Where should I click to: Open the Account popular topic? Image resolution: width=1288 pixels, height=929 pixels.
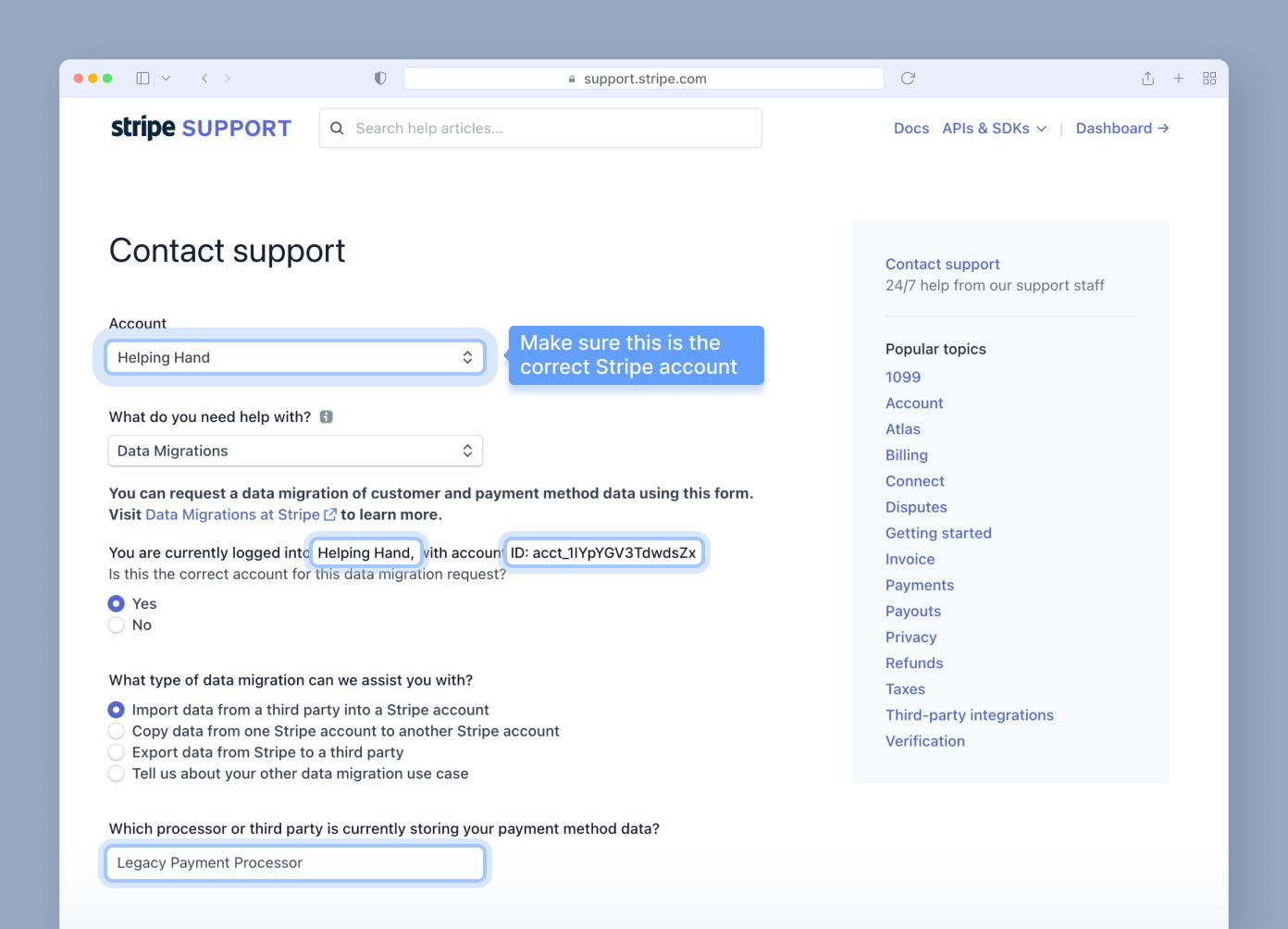pyautogui.click(x=914, y=403)
